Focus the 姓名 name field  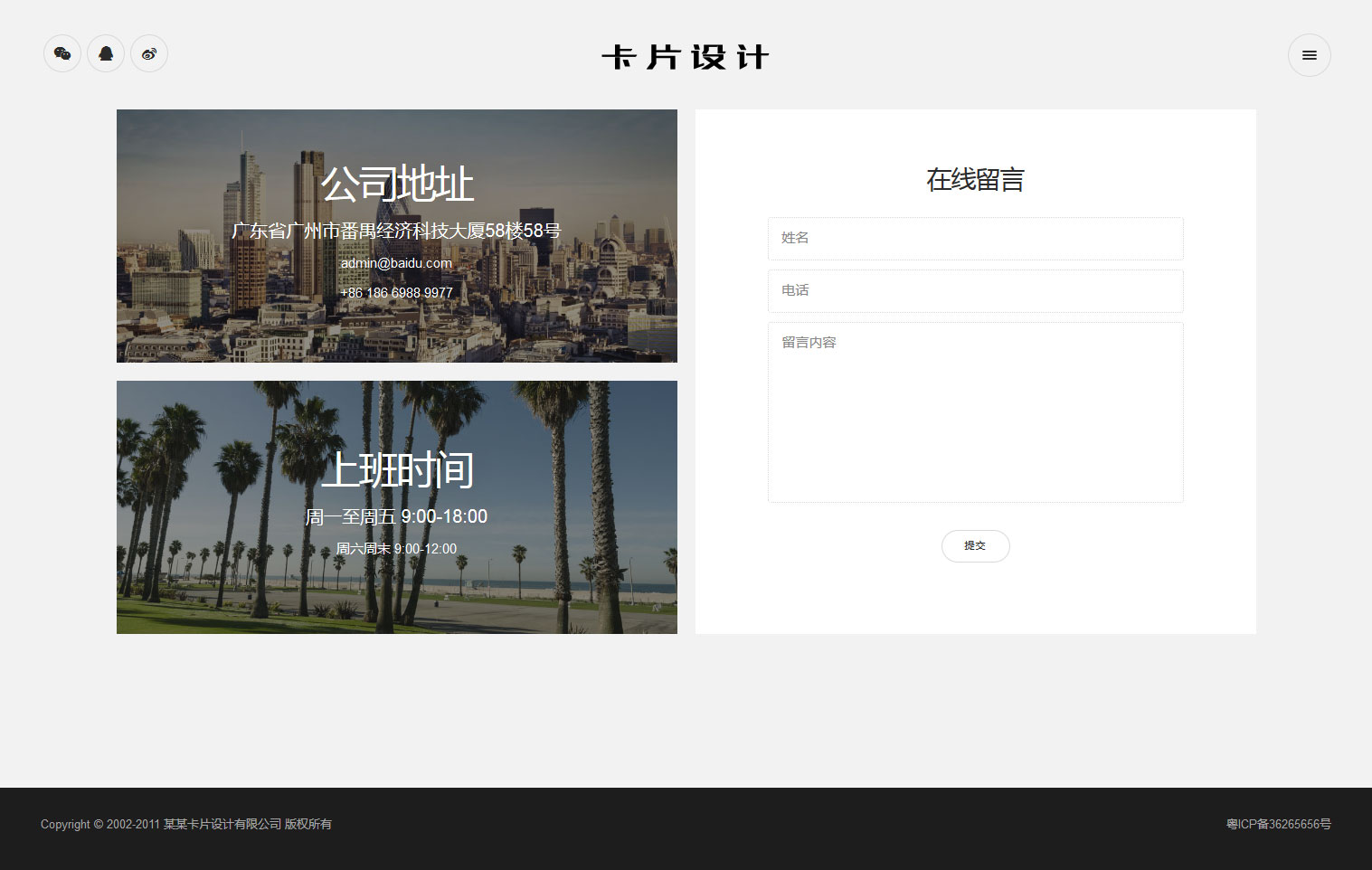pyautogui.click(x=975, y=239)
